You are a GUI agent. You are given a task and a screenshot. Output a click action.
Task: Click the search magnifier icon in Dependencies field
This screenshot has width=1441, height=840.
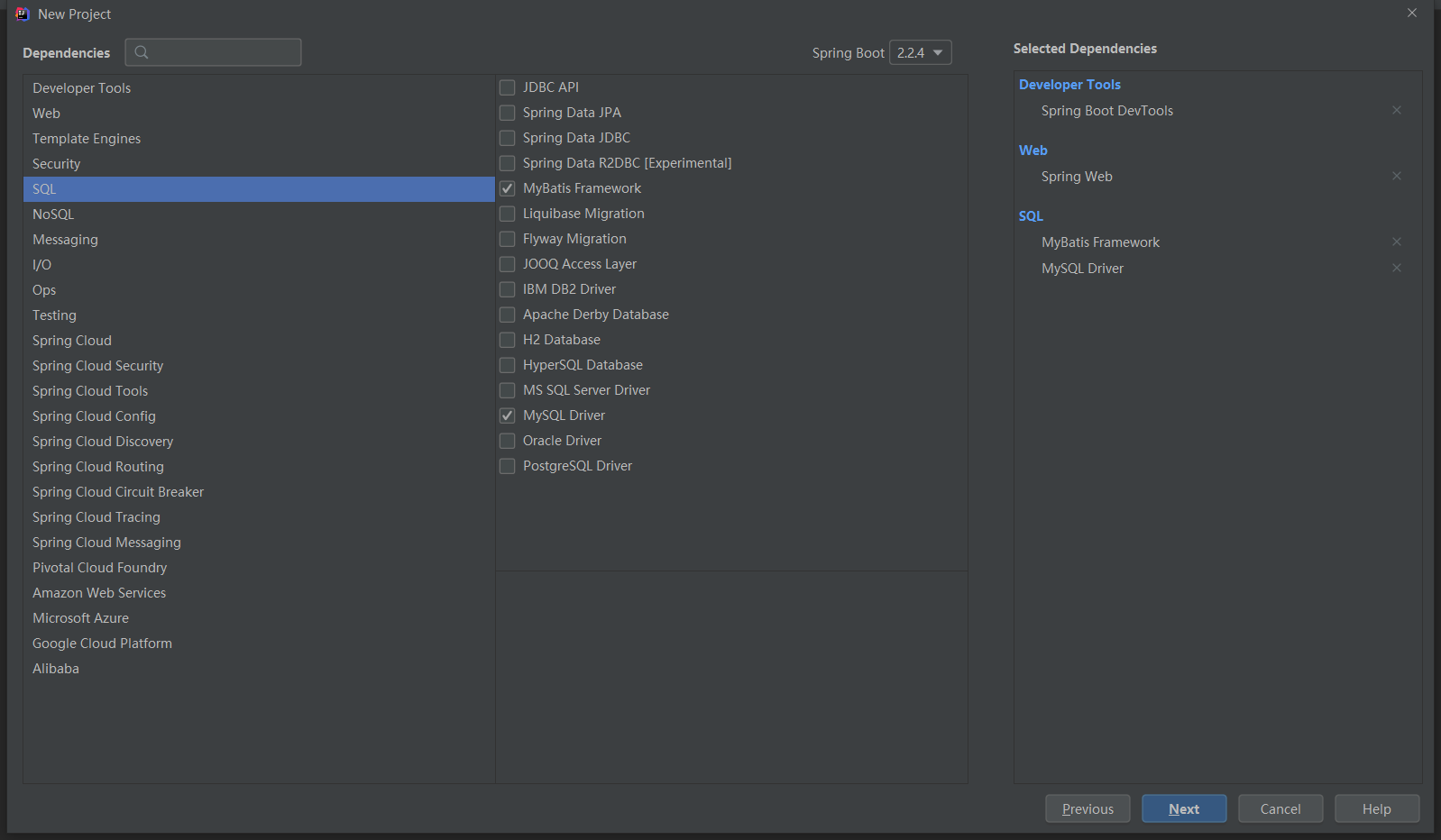pyautogui.click(x=142, y=52)
